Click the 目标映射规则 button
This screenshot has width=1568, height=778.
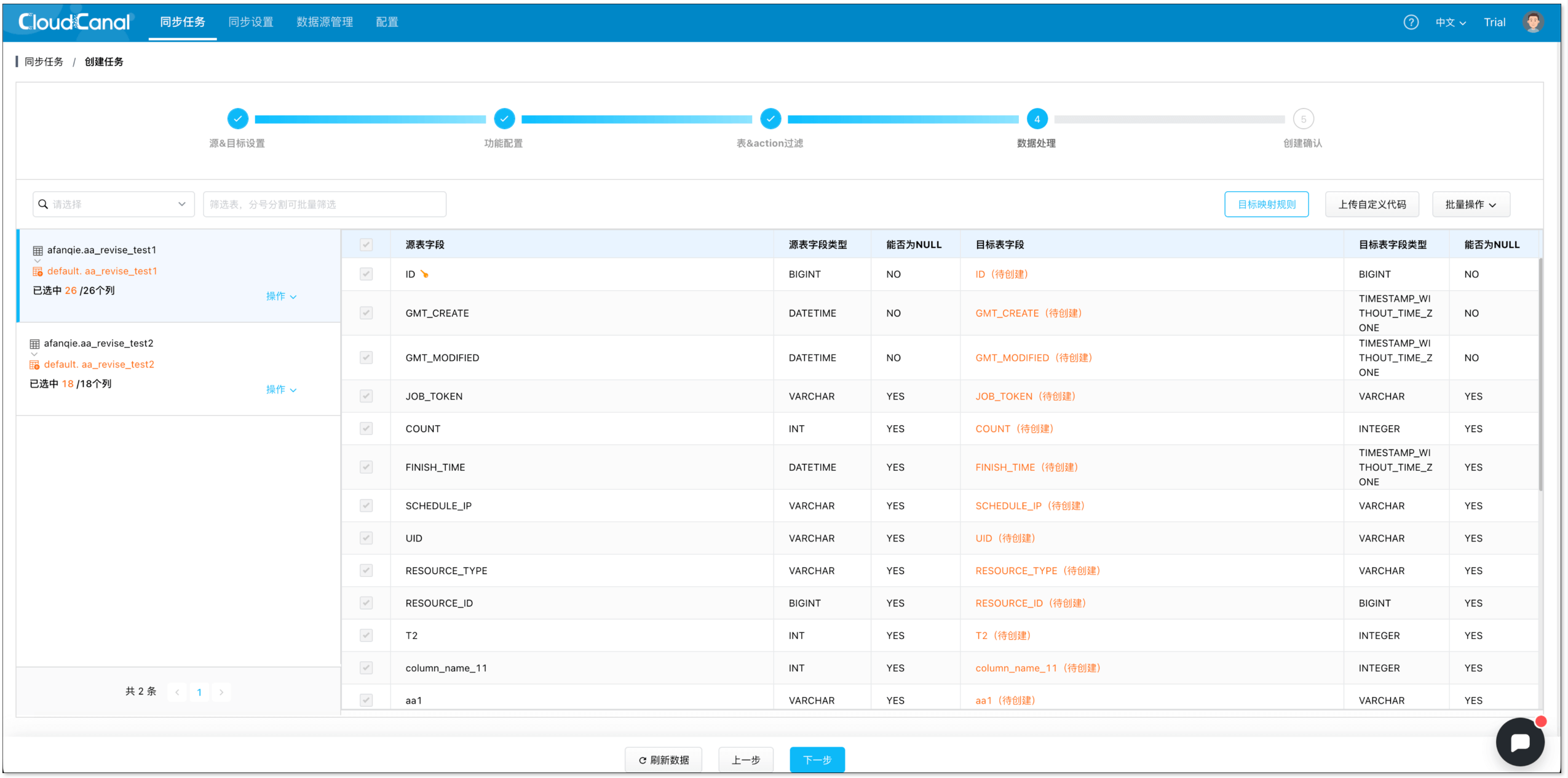click(x=1266, y=204)
